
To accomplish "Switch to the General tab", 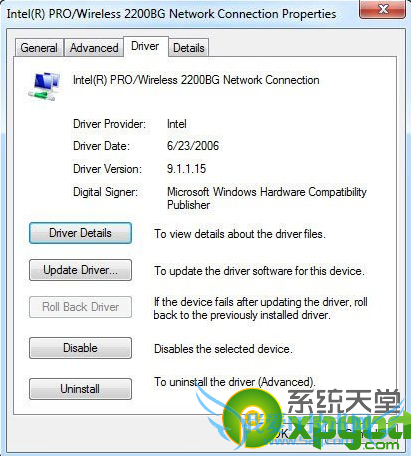I will click(x=39, y=48).
